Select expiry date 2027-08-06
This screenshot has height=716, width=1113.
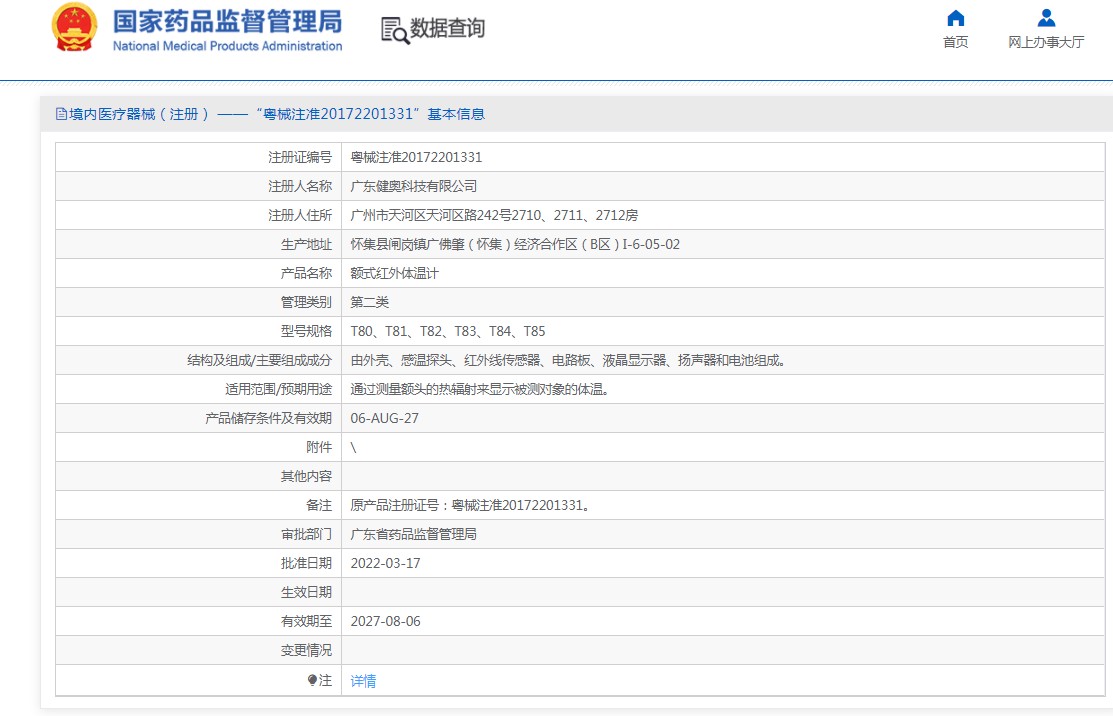[385, 622]
